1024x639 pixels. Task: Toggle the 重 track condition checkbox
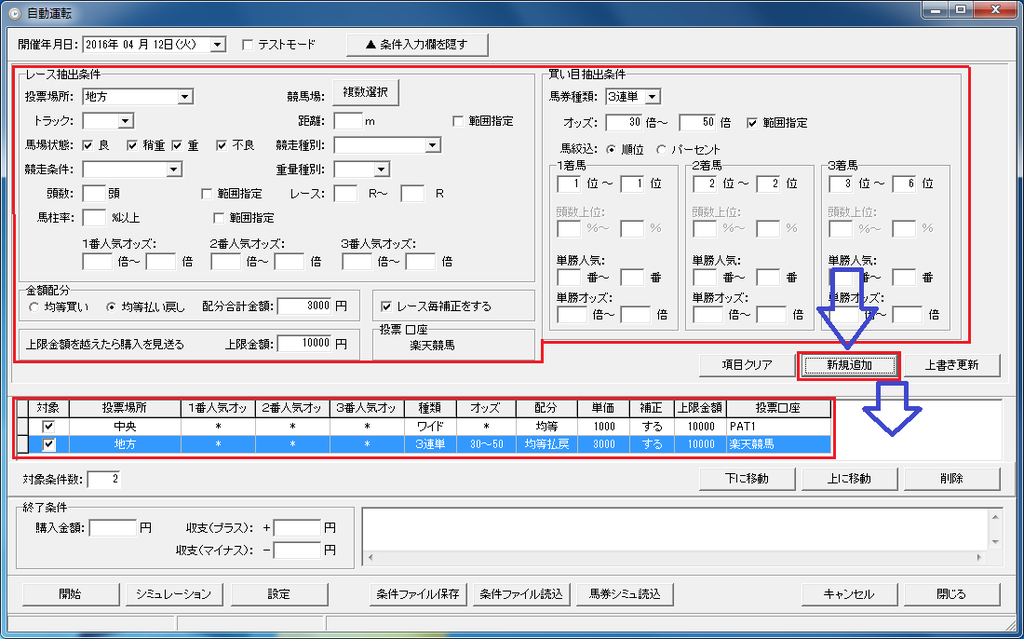click(x=177, y=145)
